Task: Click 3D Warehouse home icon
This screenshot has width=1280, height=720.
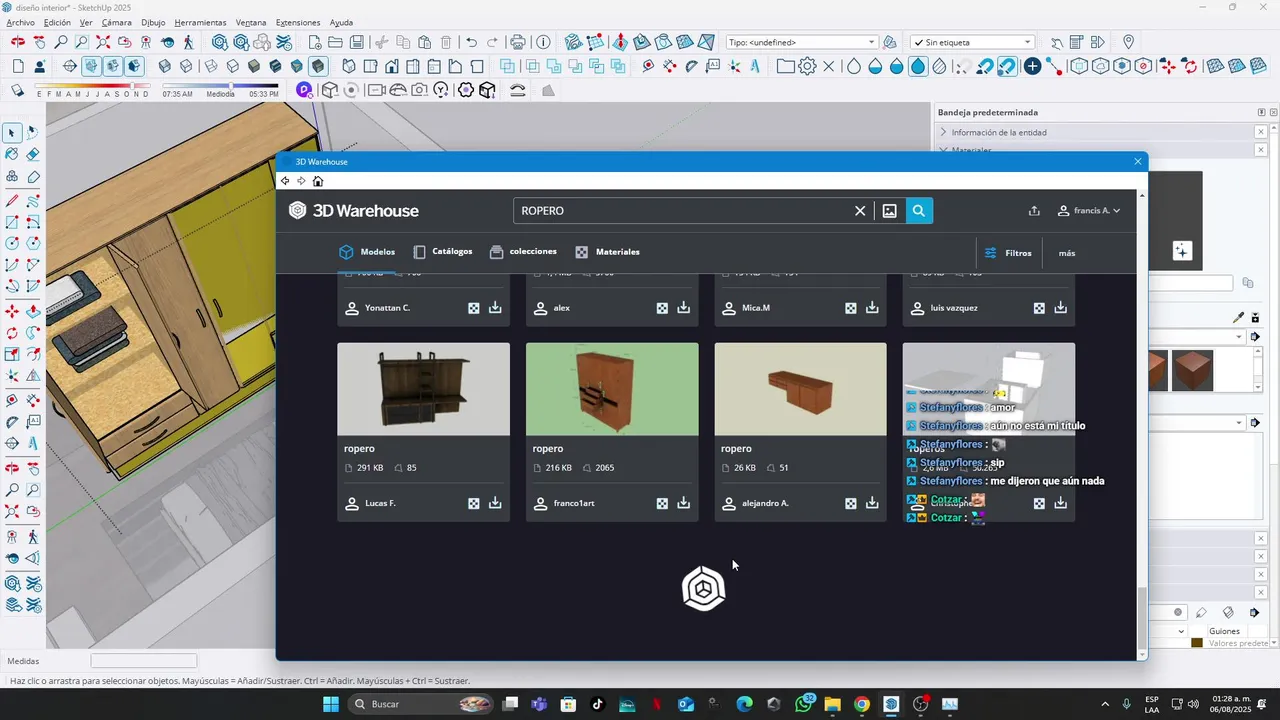Action: (x=318, y=181)
